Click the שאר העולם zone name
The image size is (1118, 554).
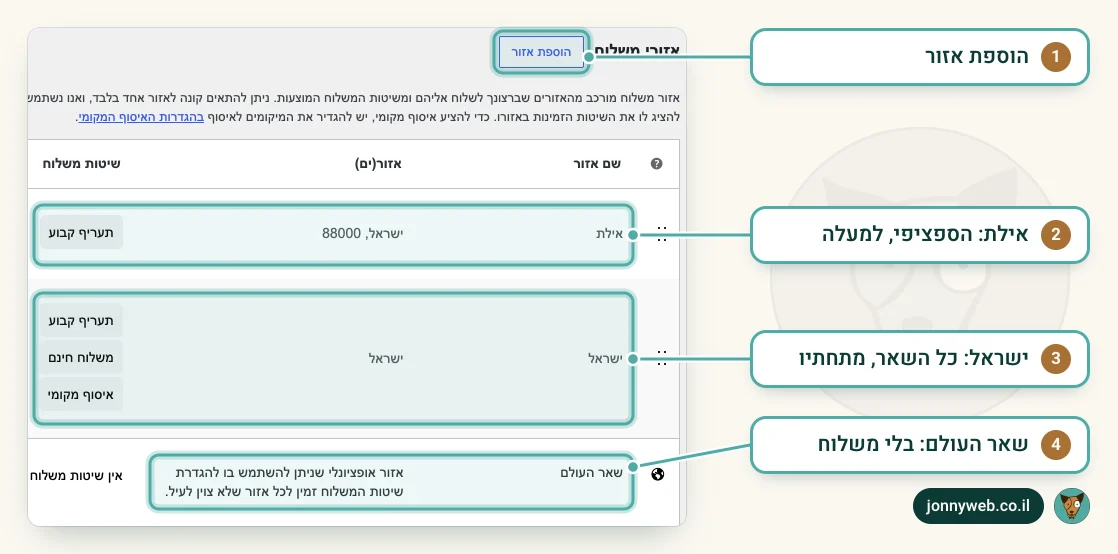tap(592, 472)
